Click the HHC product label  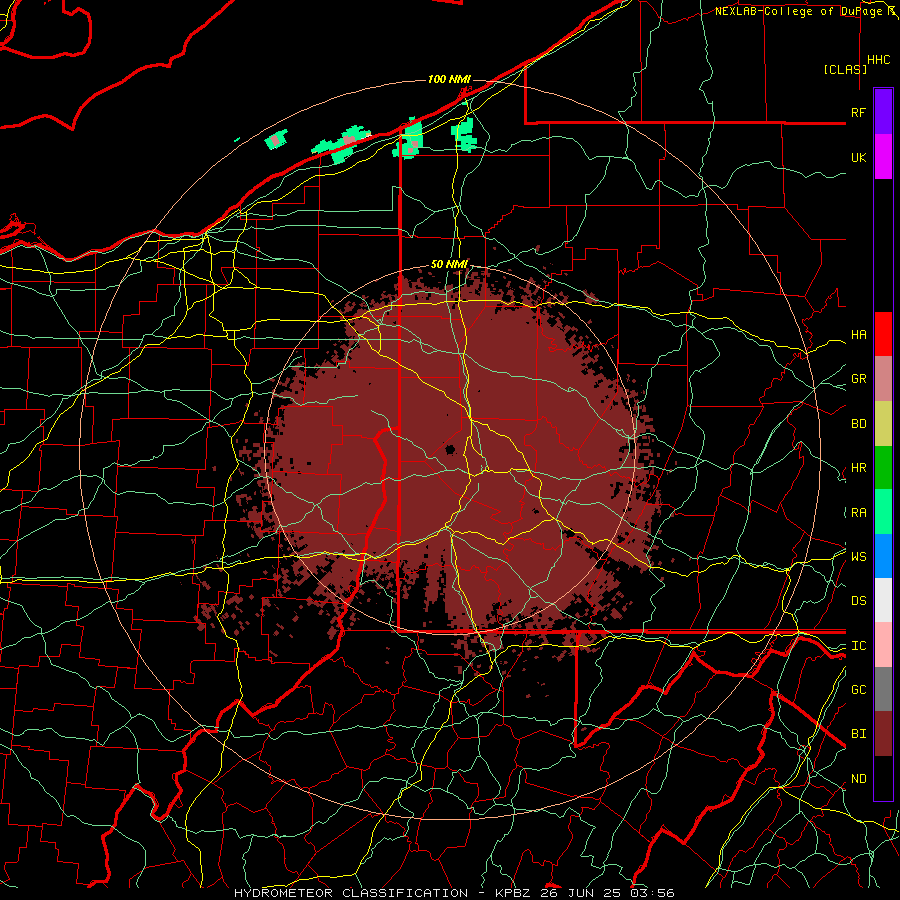coord(879,60)
